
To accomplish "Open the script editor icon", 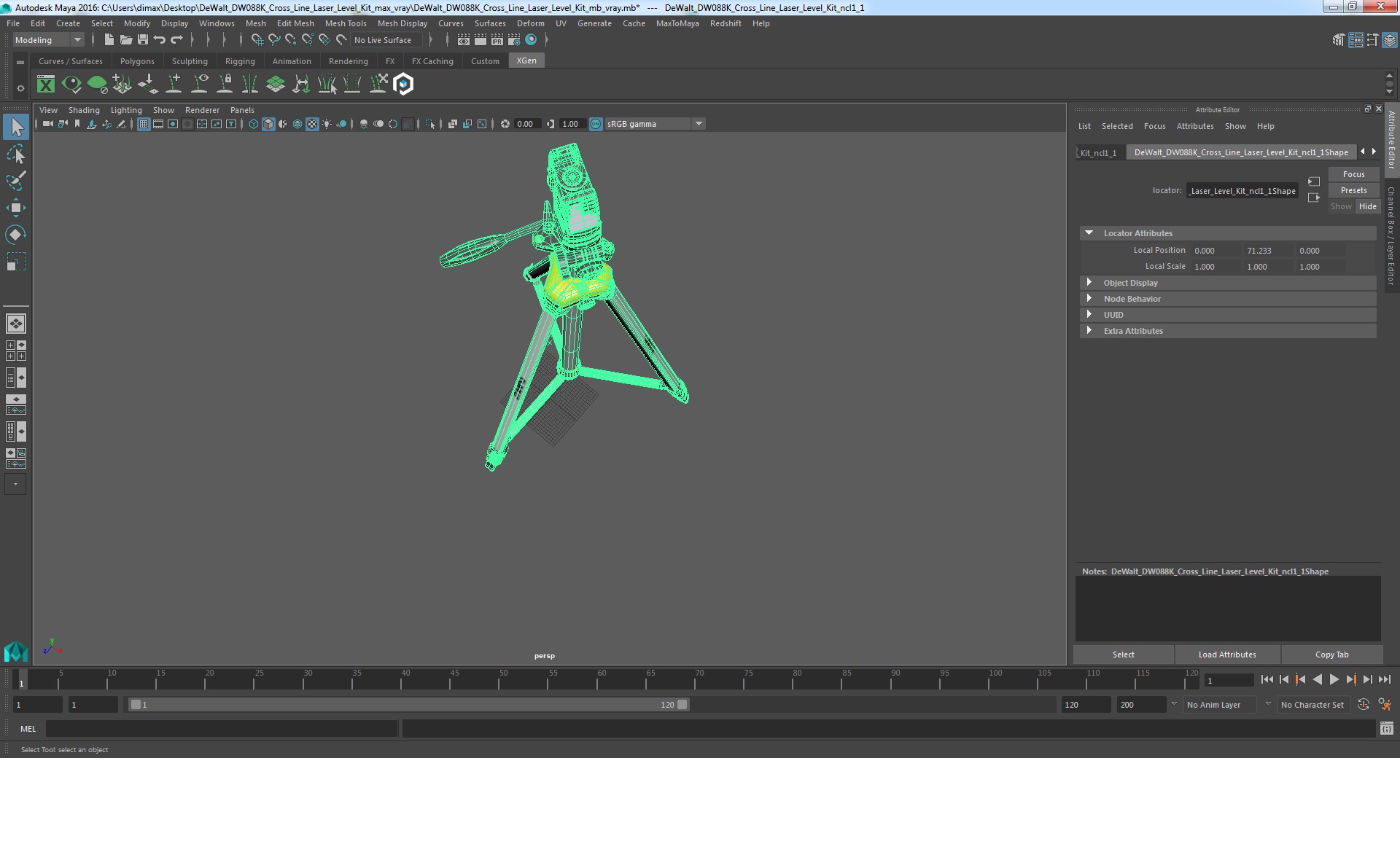I will [x=1387, y=728].
